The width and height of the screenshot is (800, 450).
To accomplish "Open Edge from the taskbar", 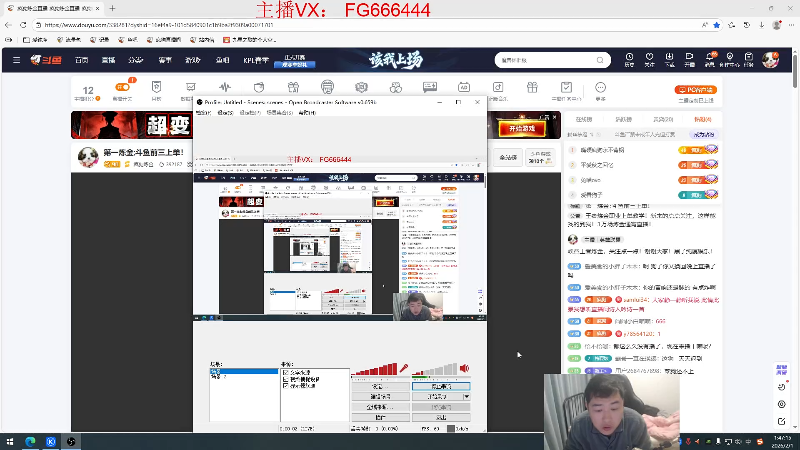I will point(30,441).
